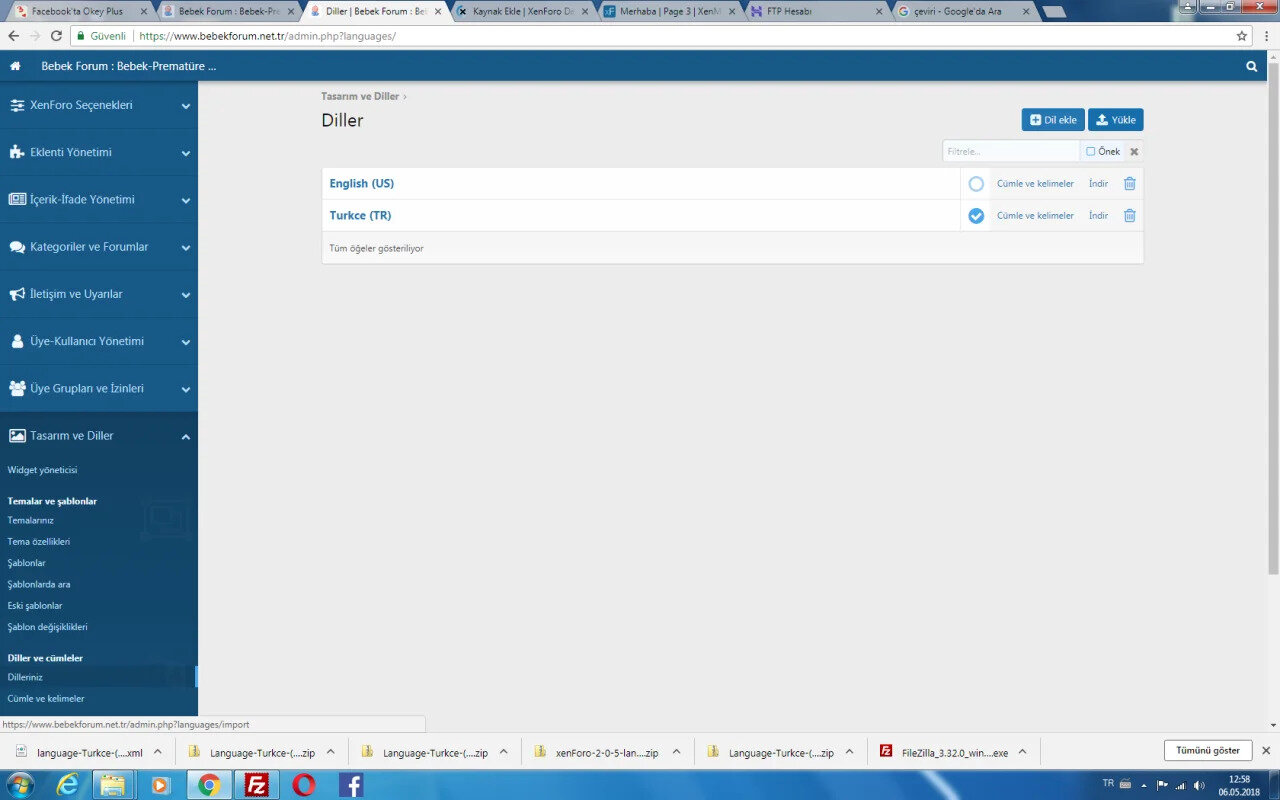Open Şablonlar in the sidebar menu

tap(26, 563)
